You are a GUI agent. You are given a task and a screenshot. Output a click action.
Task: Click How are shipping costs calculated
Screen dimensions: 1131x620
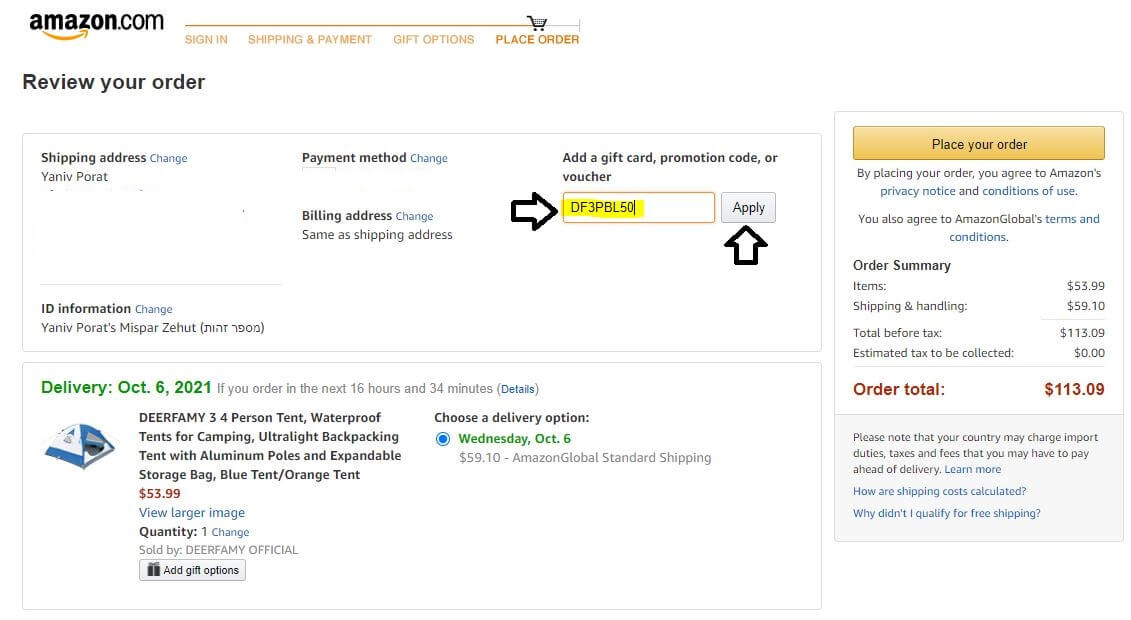(x=939, y=492)
